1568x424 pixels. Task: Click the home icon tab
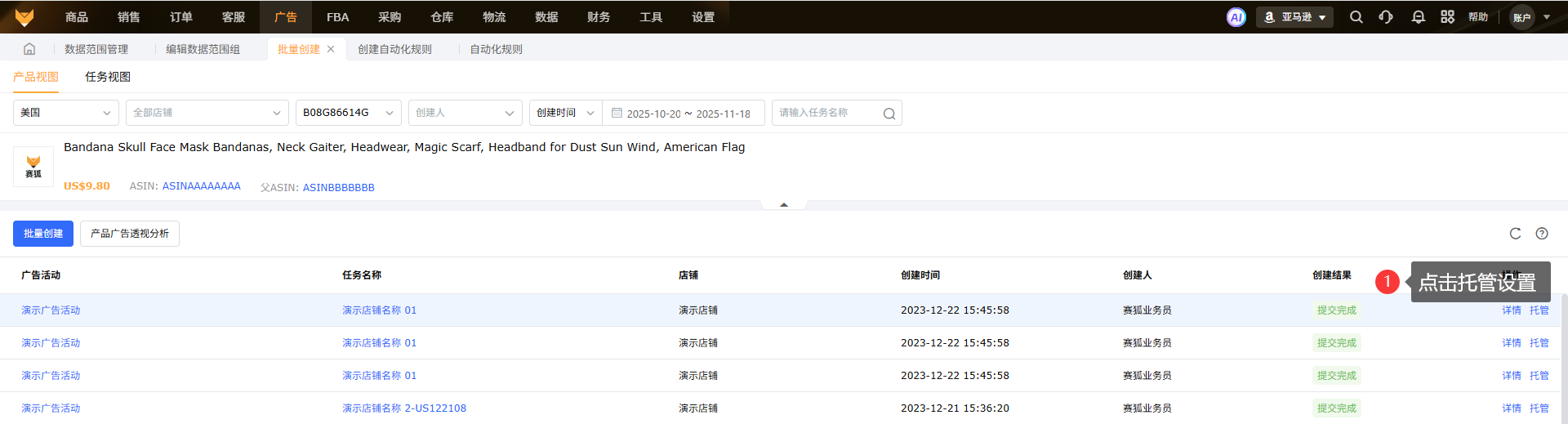[x=29, y=49]
